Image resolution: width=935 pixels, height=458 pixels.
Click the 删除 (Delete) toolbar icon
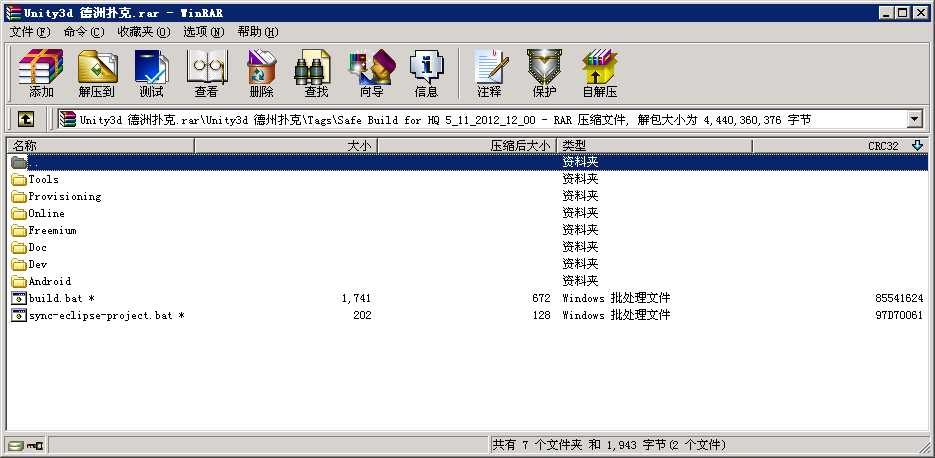261,73
